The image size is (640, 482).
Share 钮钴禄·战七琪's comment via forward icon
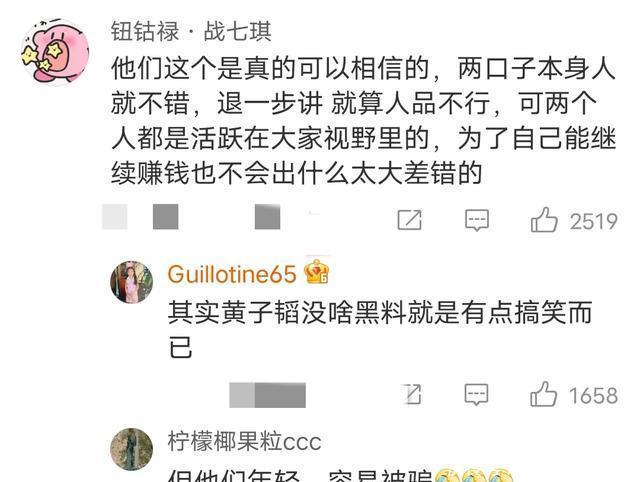coord(409,220)
